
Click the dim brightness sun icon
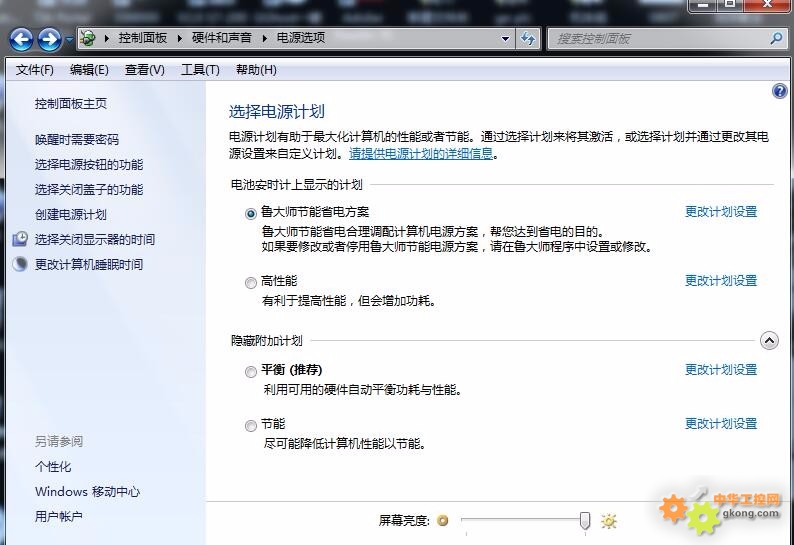[443, 520]
